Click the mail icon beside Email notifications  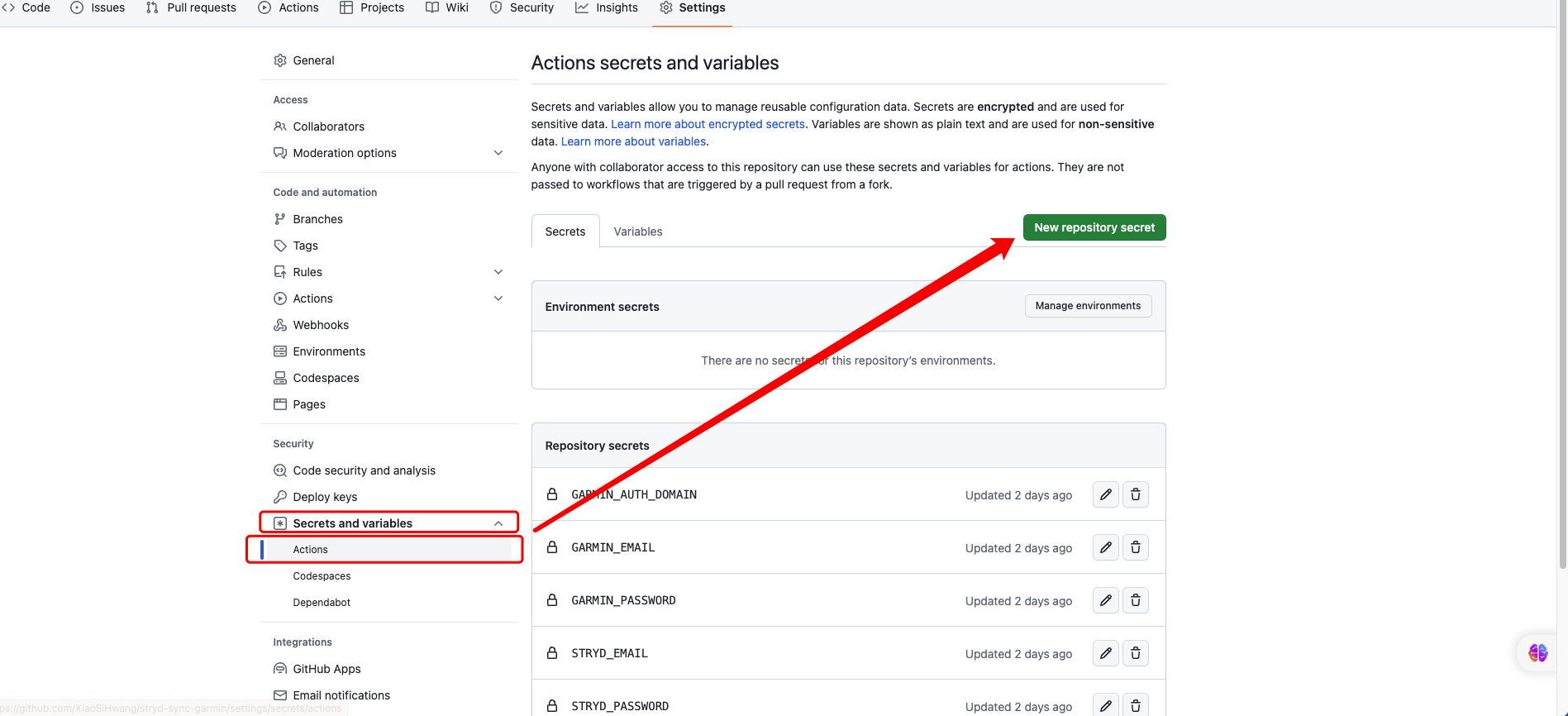[280, 695]
